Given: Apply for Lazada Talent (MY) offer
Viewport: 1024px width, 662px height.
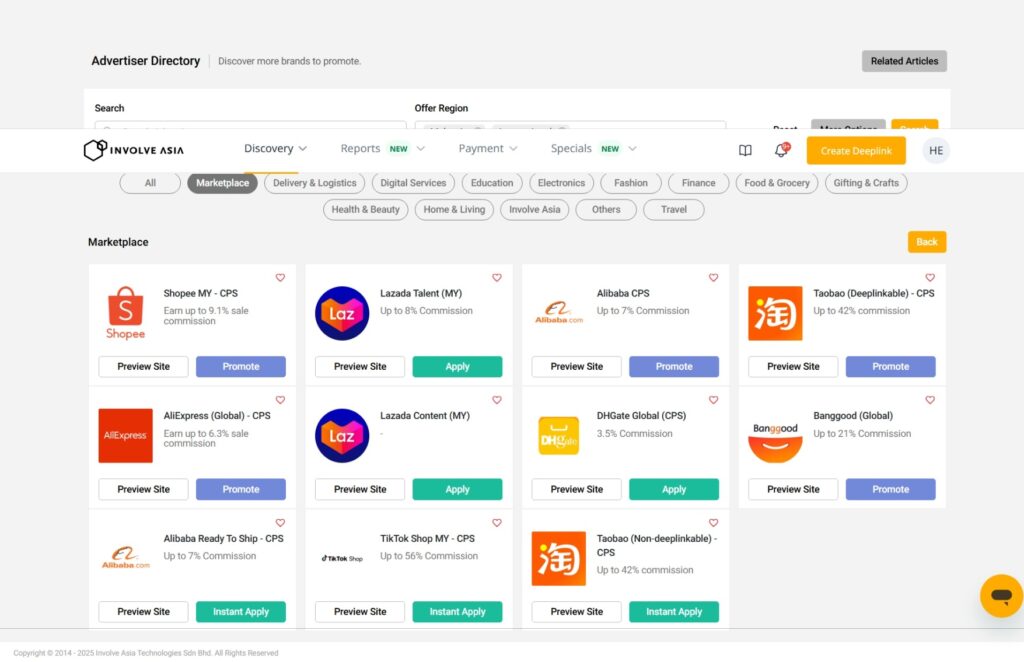Looking at the screenshot, I should click(x=457, y=366).
